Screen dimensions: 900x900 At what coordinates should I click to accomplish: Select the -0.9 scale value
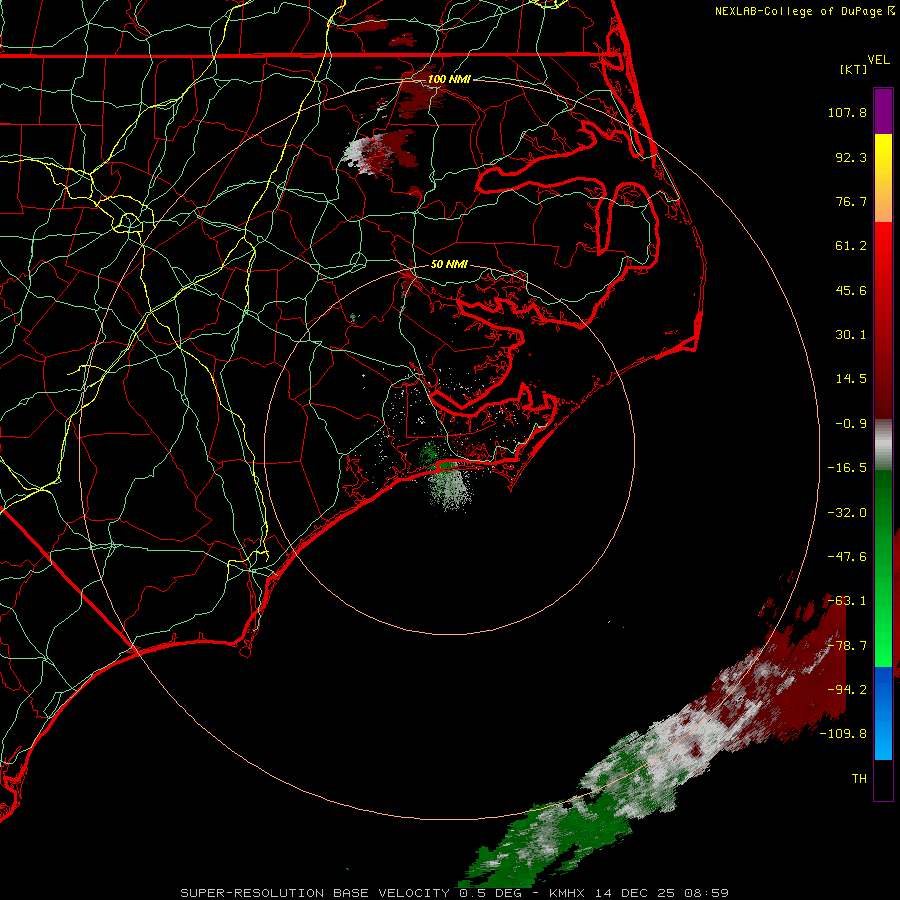[851, 424]
